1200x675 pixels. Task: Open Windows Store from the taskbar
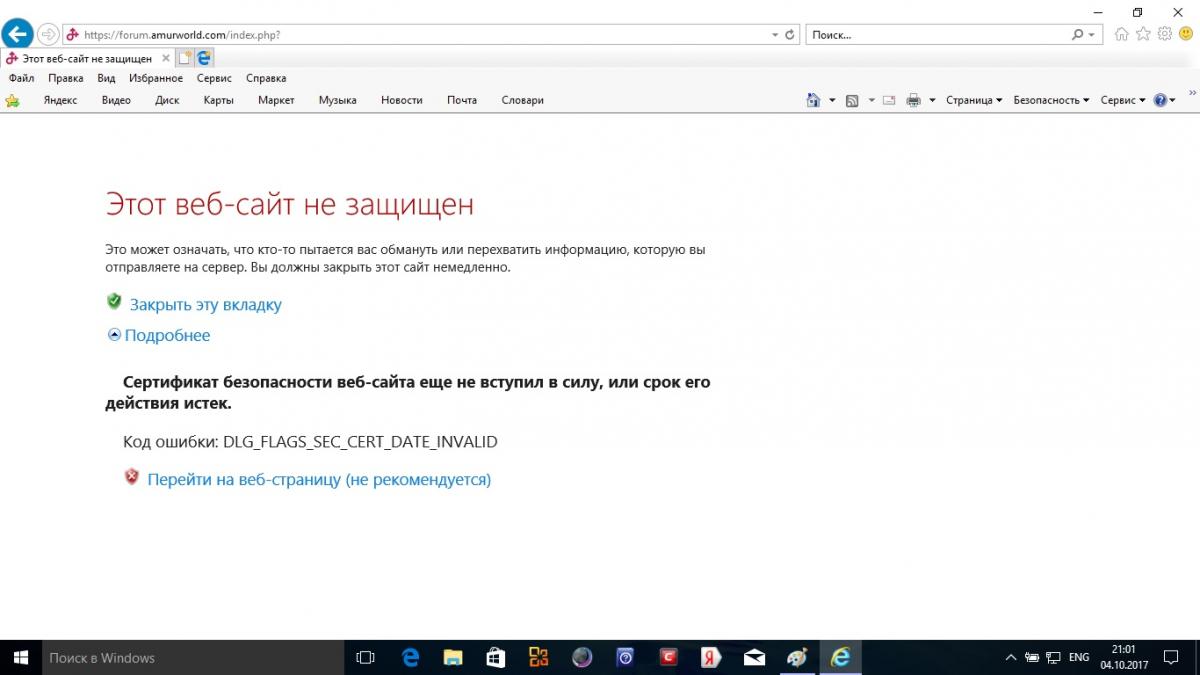pyautogui.click(x=495, y=657)
